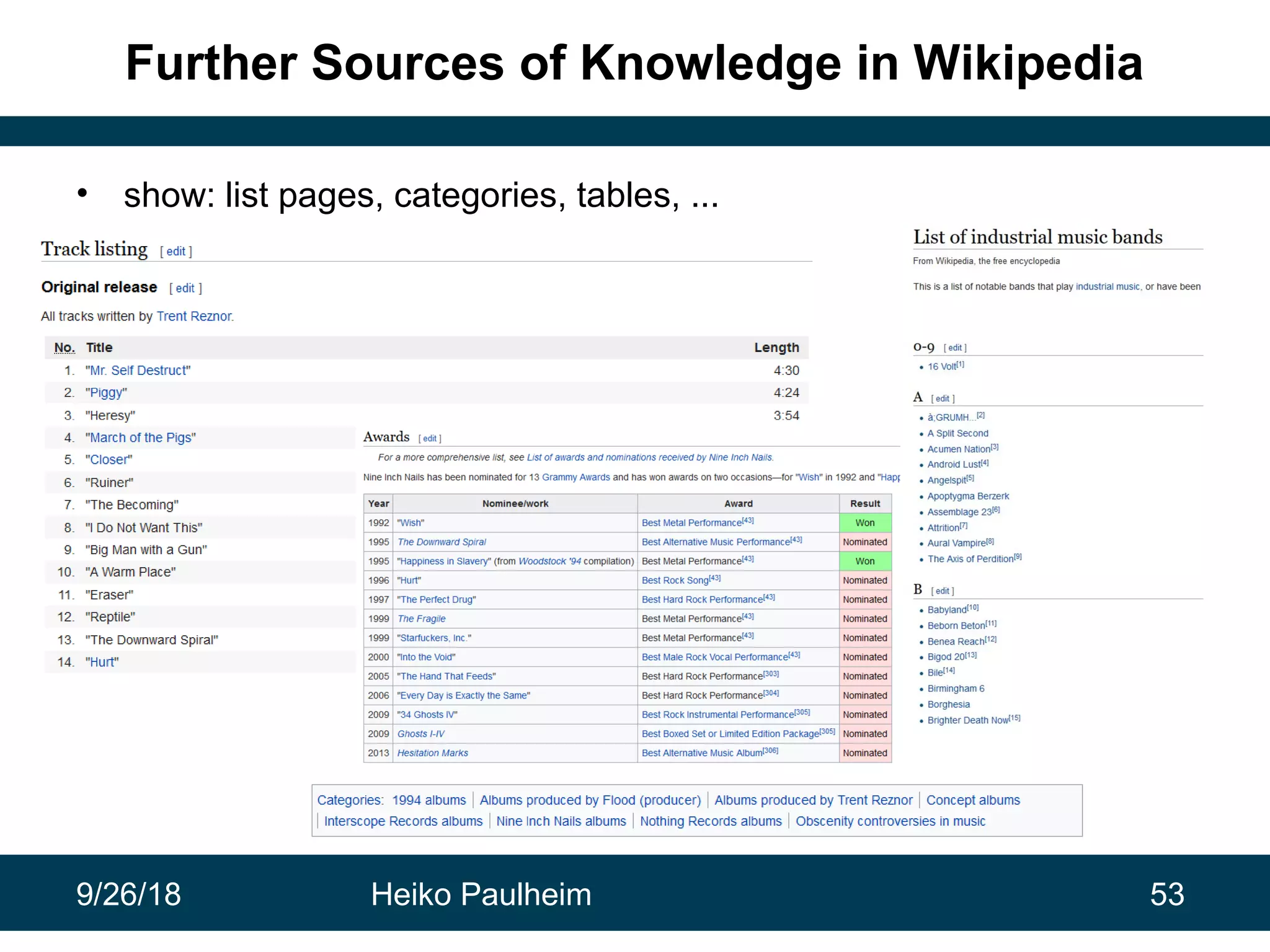Open the "Hurt" track 14 link
Image resolution: width=1270 pixels, height=952 pixels.
click(102, 663)
